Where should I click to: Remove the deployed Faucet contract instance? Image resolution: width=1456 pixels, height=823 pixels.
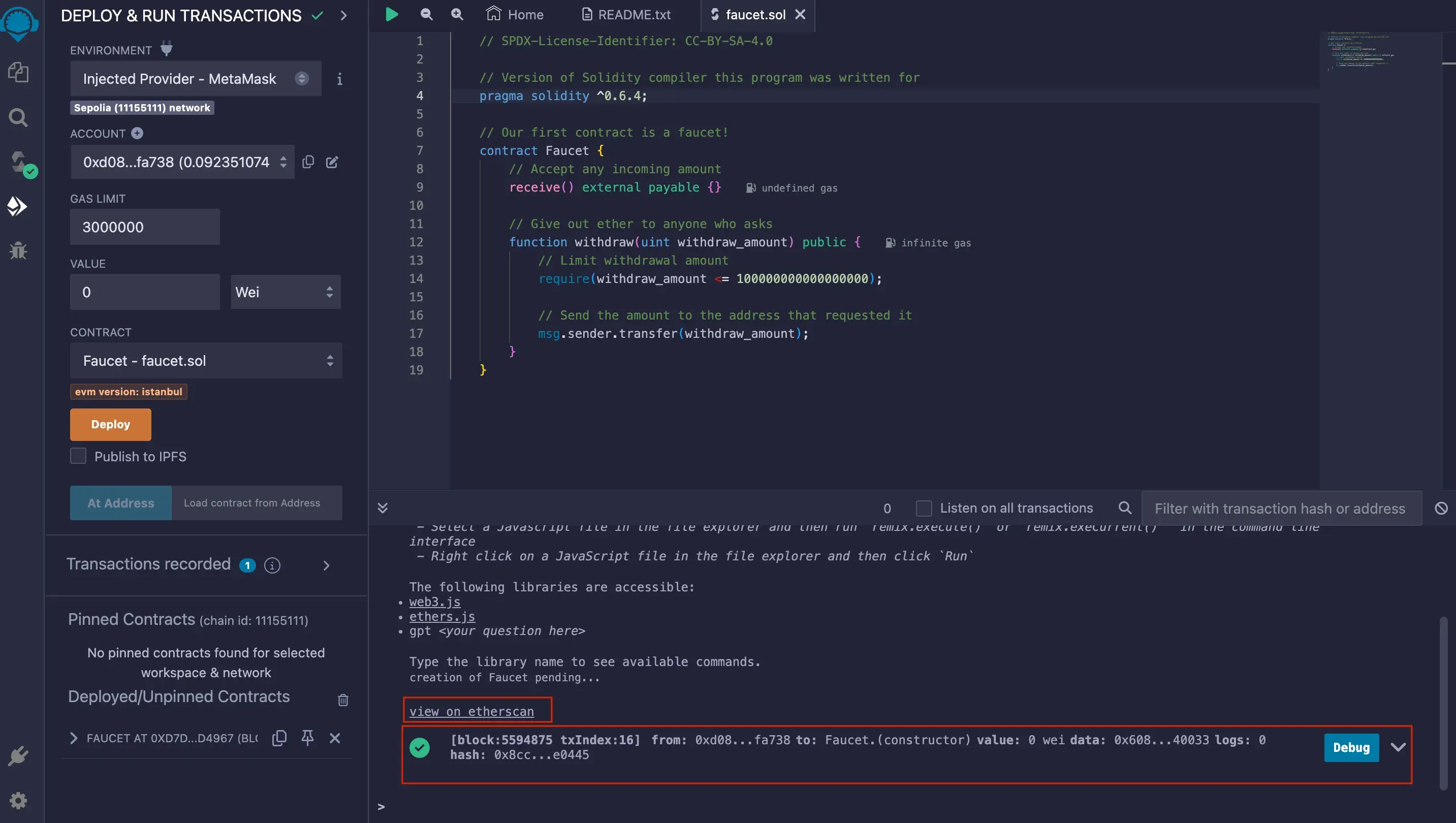335,738
